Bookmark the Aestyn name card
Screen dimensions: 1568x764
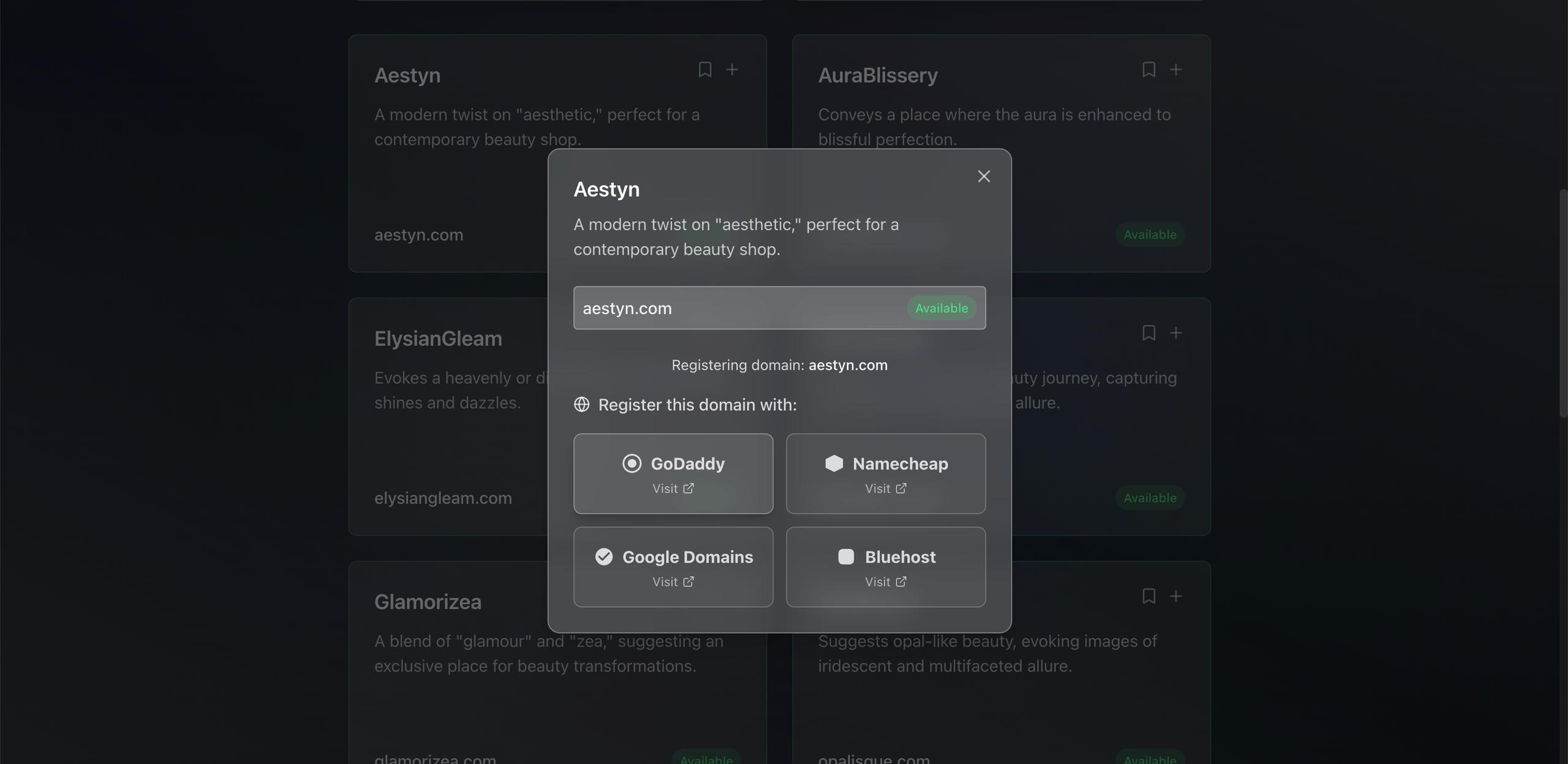[x=705, y=70]
